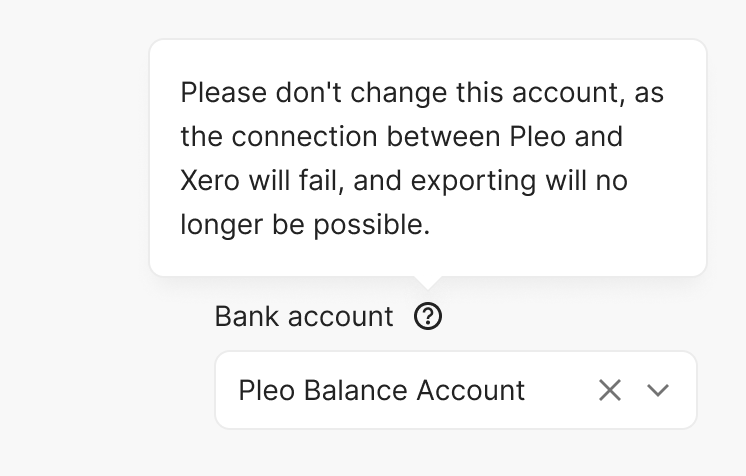
Task: Expand the Bank account dropdown chevron
Action: 658,390
